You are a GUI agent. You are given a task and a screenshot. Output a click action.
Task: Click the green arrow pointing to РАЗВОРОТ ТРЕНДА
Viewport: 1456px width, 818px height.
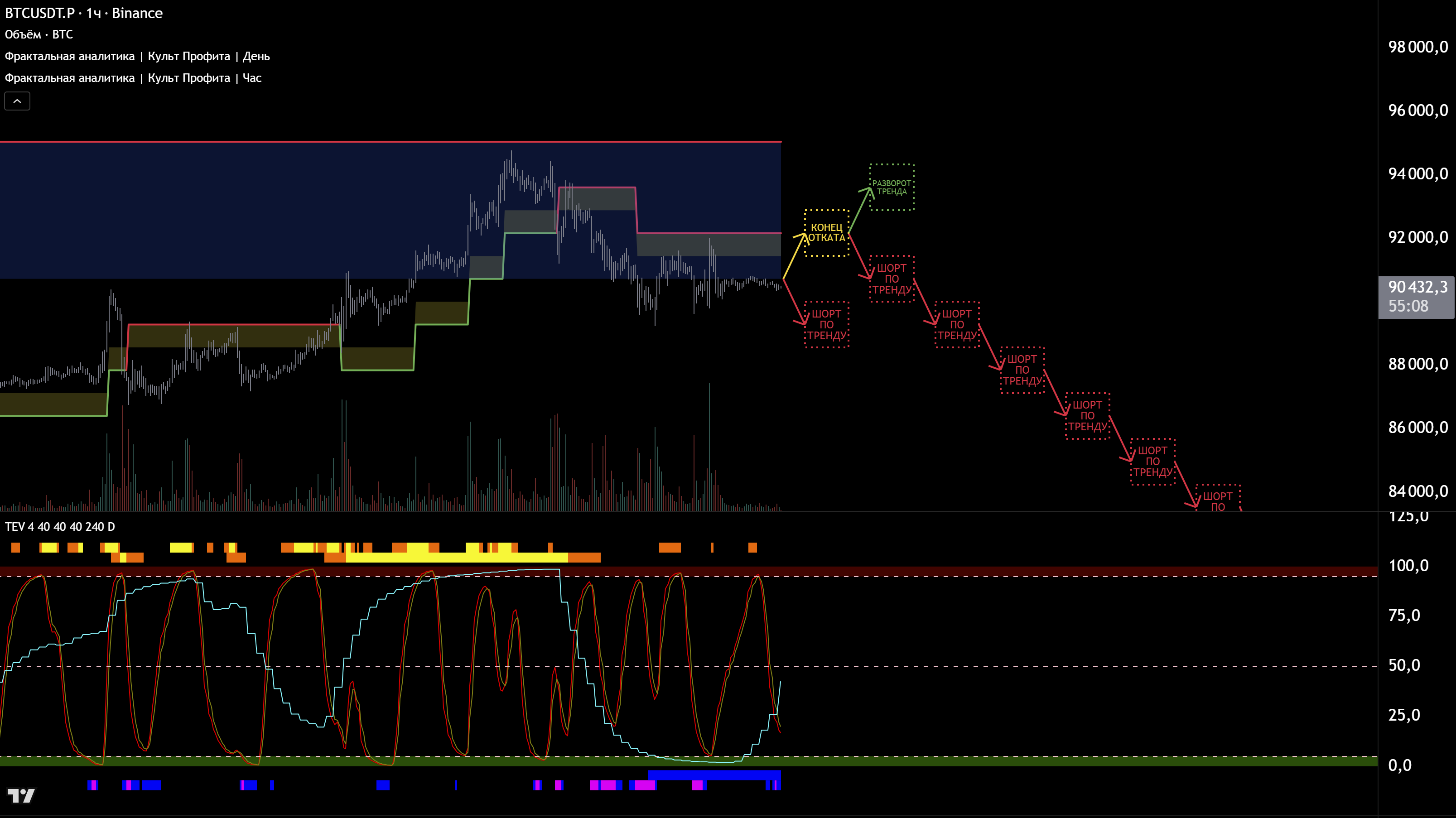pos(859,211)
